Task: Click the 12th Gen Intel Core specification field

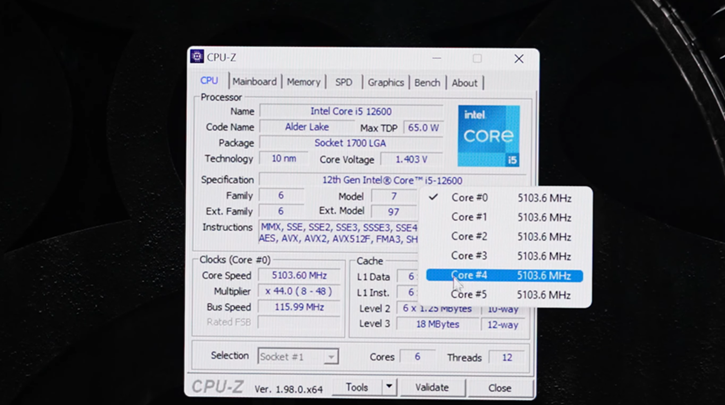Action: pos(392,180)
